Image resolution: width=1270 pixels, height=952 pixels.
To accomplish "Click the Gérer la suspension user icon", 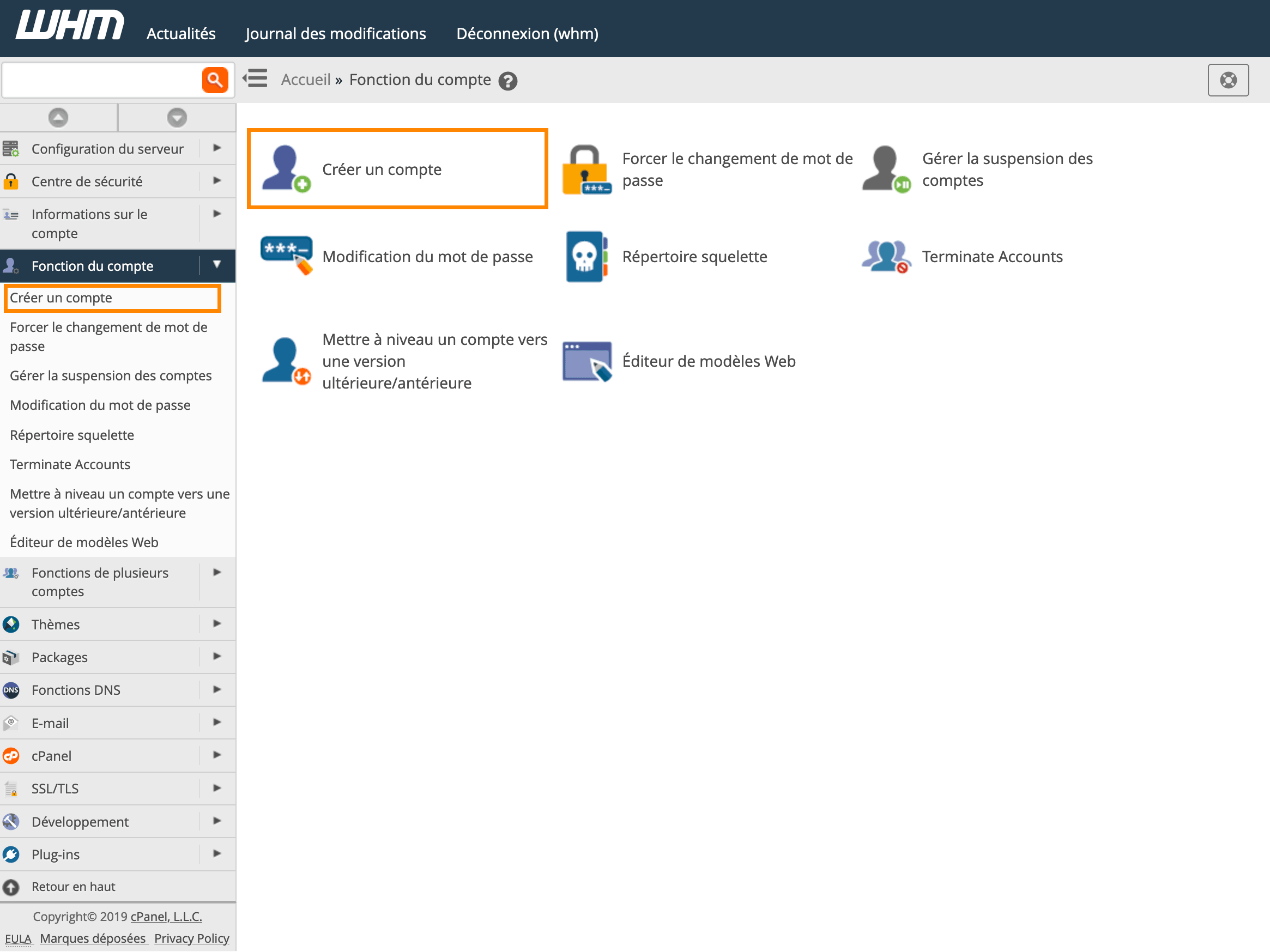I will [886, 169].
